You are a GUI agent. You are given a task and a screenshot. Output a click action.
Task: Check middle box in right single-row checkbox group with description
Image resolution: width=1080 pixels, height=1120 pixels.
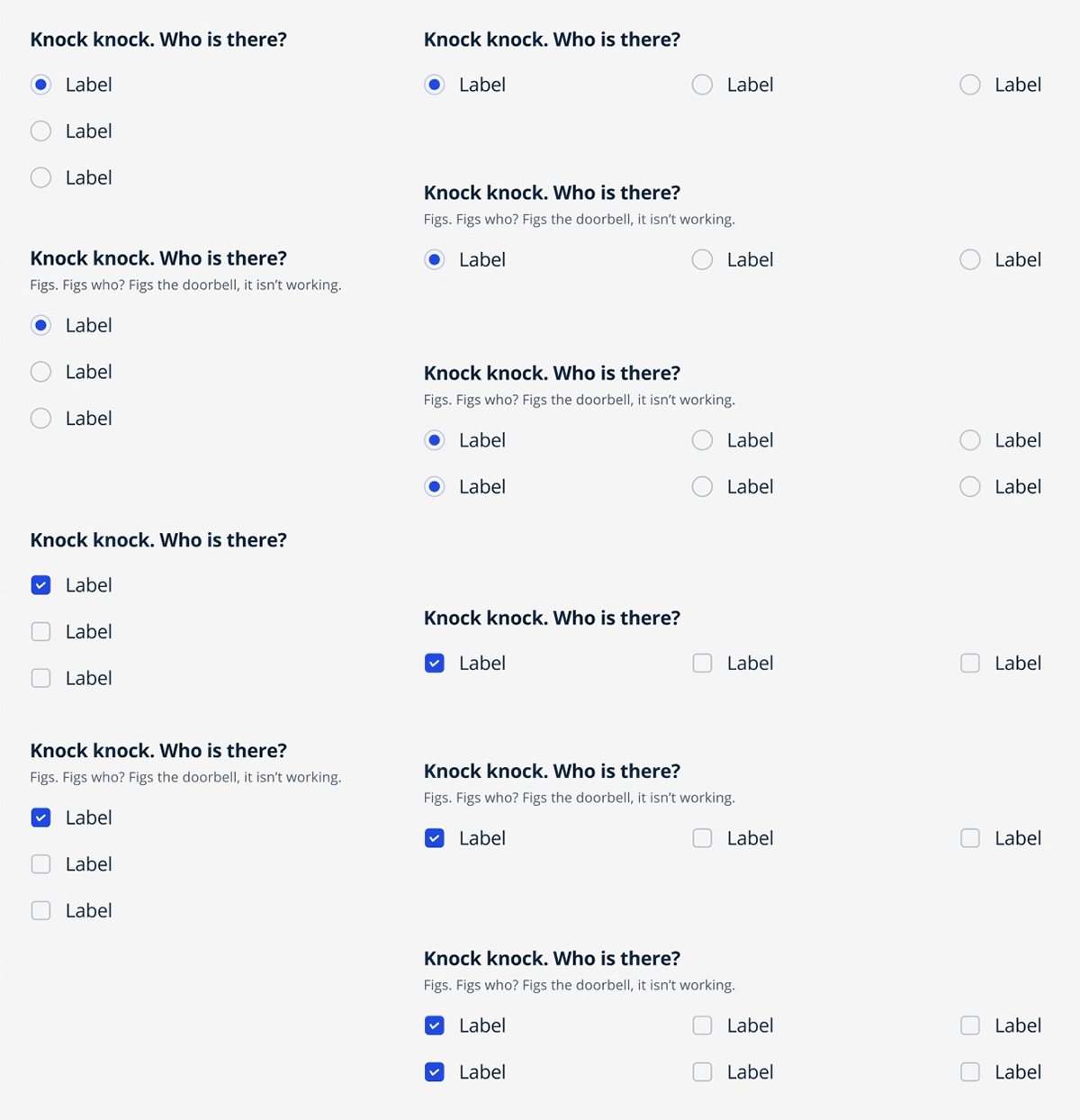click(x=702, y=838)
